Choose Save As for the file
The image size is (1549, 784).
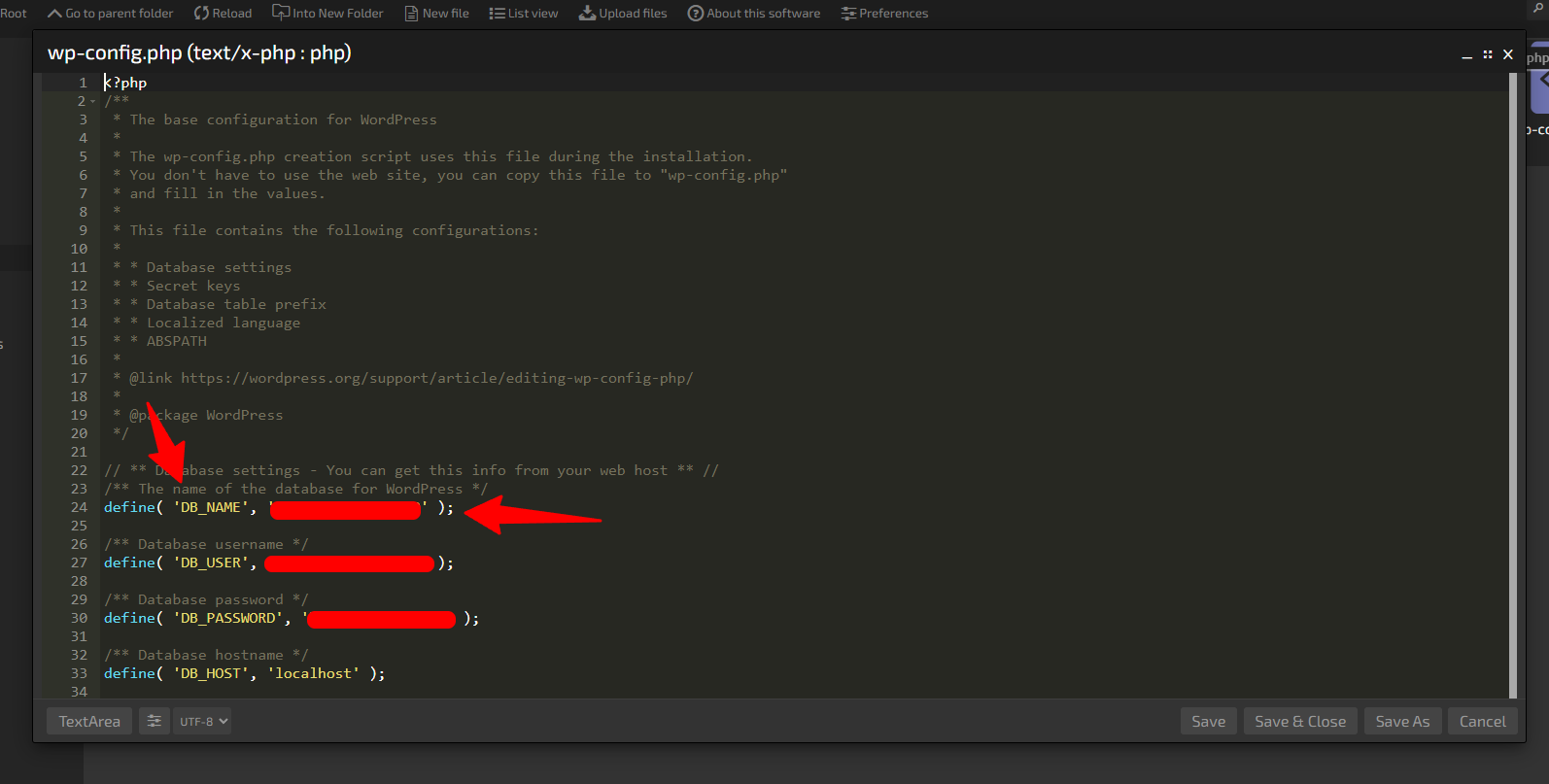[x=1402, y=722]
